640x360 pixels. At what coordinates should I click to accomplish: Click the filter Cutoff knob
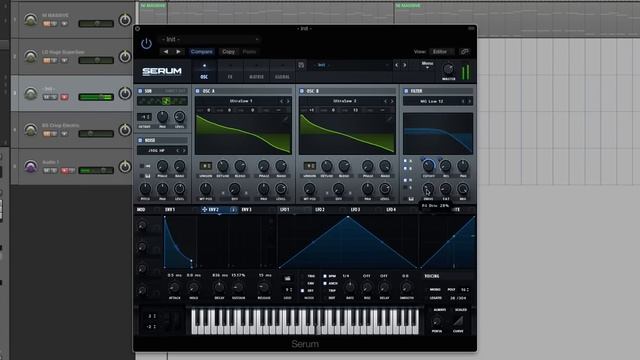[428, 166]
